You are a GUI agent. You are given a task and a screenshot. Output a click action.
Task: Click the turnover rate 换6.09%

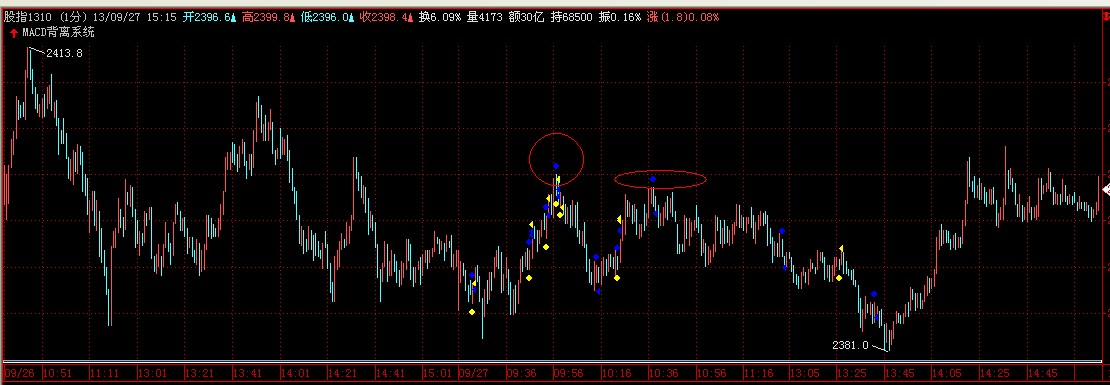click(439, 18)
